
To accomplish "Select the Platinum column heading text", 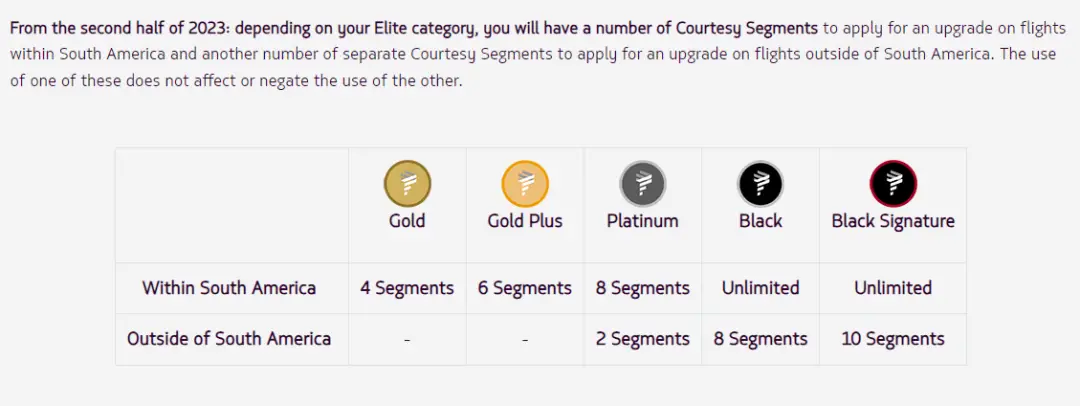I will point(643,221).
